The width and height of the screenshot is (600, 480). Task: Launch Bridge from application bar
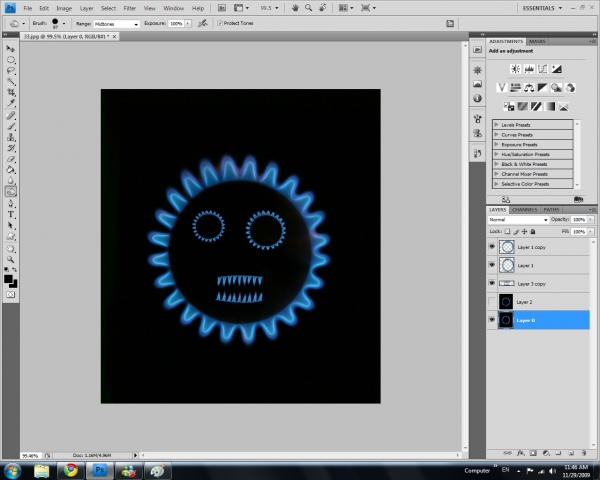(222, 8)
